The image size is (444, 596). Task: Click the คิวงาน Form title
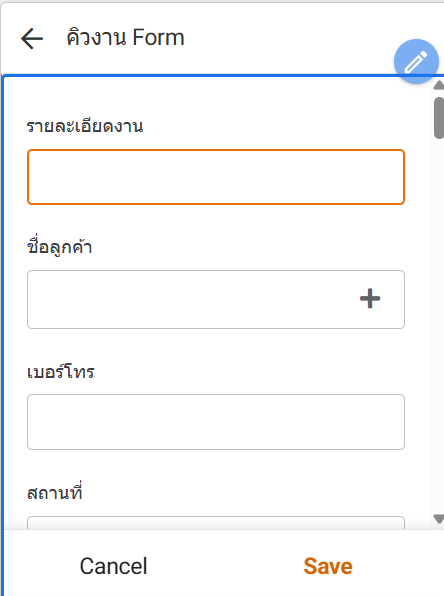125,38
